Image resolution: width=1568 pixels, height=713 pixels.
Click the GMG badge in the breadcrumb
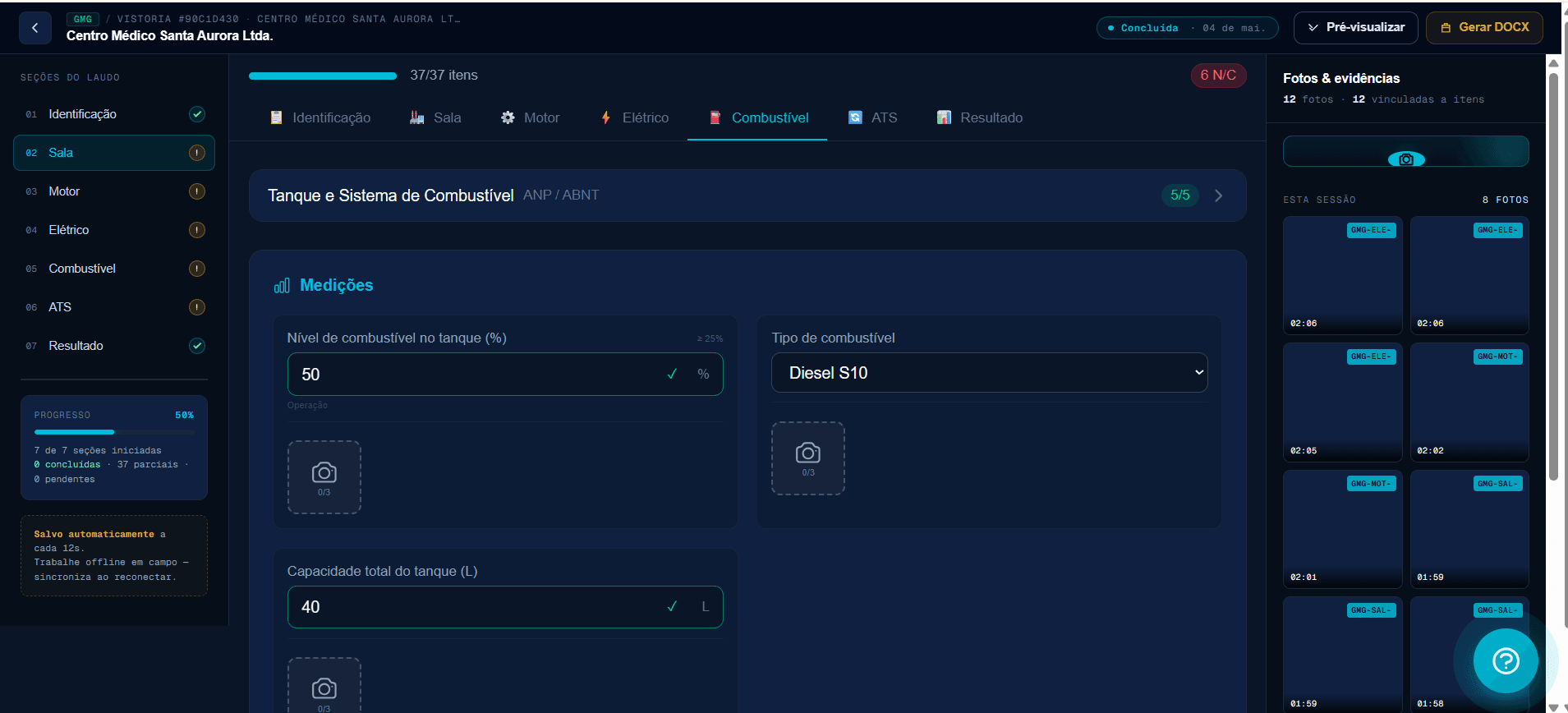coord(83,19)
